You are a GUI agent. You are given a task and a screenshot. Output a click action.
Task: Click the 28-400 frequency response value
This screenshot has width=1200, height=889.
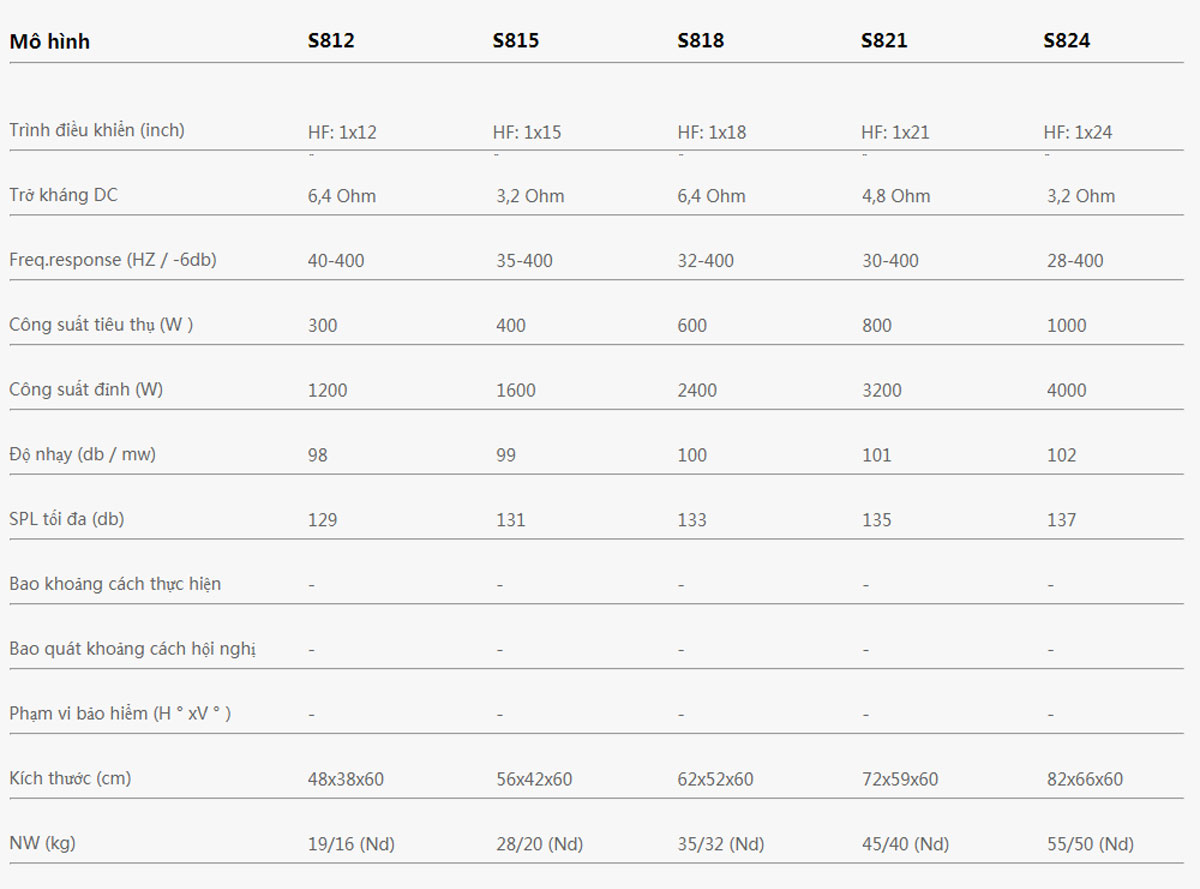(1075, 261)
